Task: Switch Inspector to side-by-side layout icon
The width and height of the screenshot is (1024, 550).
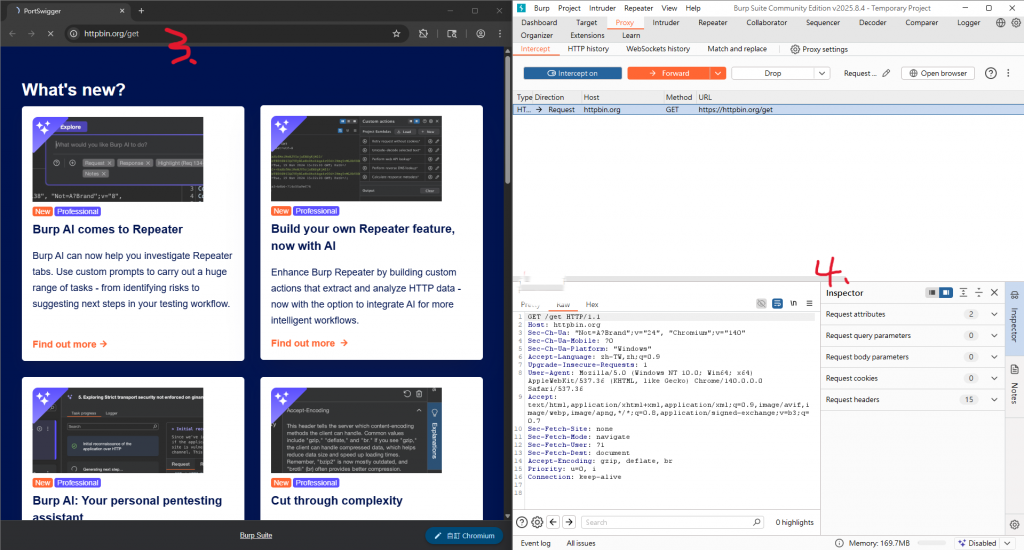Action: 946,293
